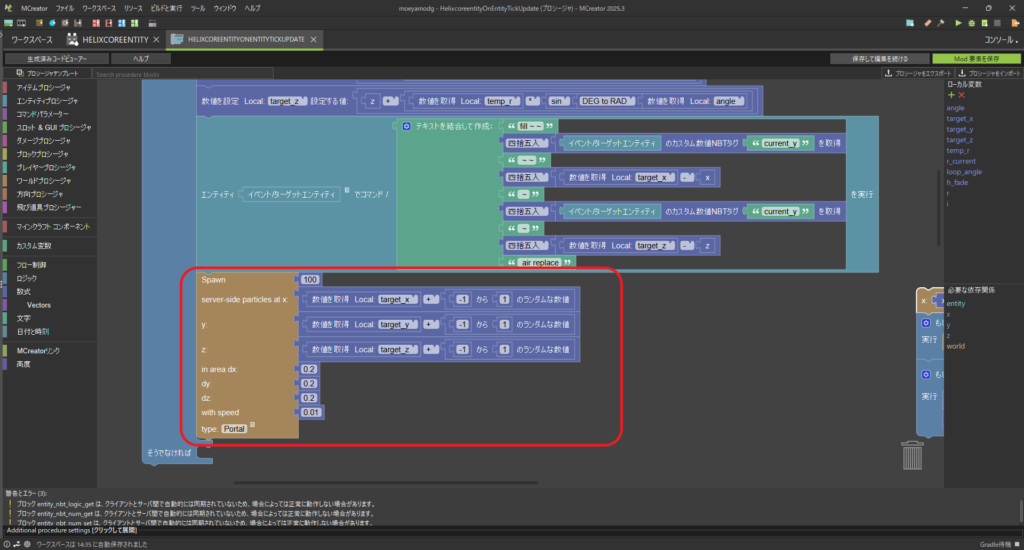Image resolution: width=1024 pixels, height=550 pixels.
Task: Click the red X remove variable icon
Action: (x=961, y=95)
